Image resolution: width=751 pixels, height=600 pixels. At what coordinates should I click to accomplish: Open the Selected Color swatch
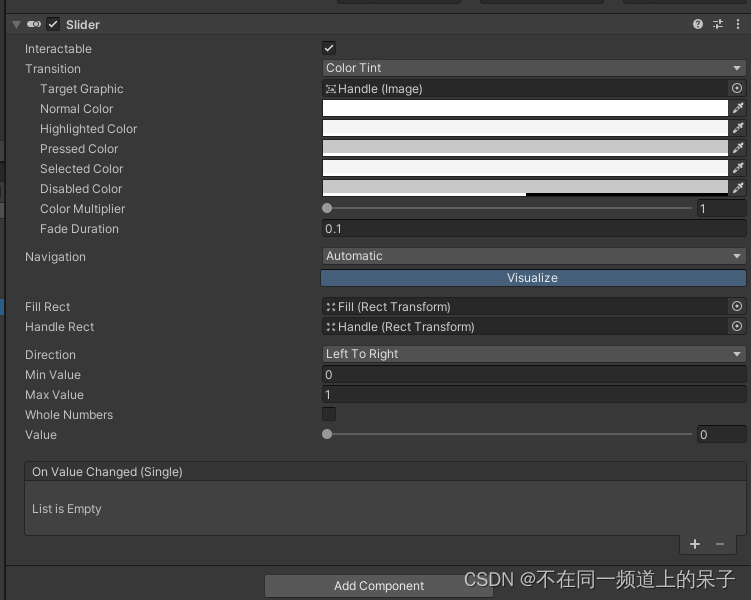click(x=525, y=168)
